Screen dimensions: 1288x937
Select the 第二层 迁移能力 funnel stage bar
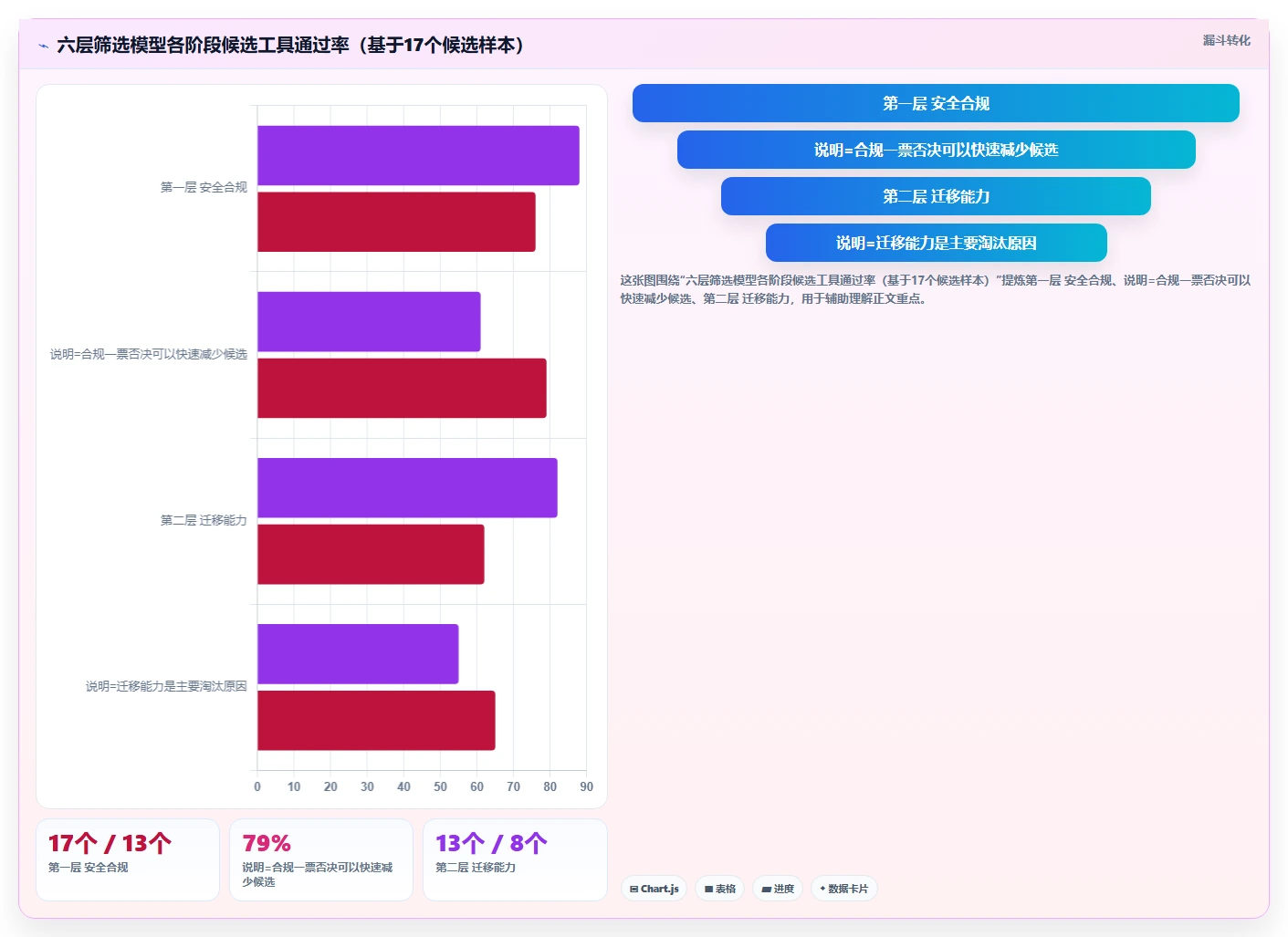(x=936, y=196)
